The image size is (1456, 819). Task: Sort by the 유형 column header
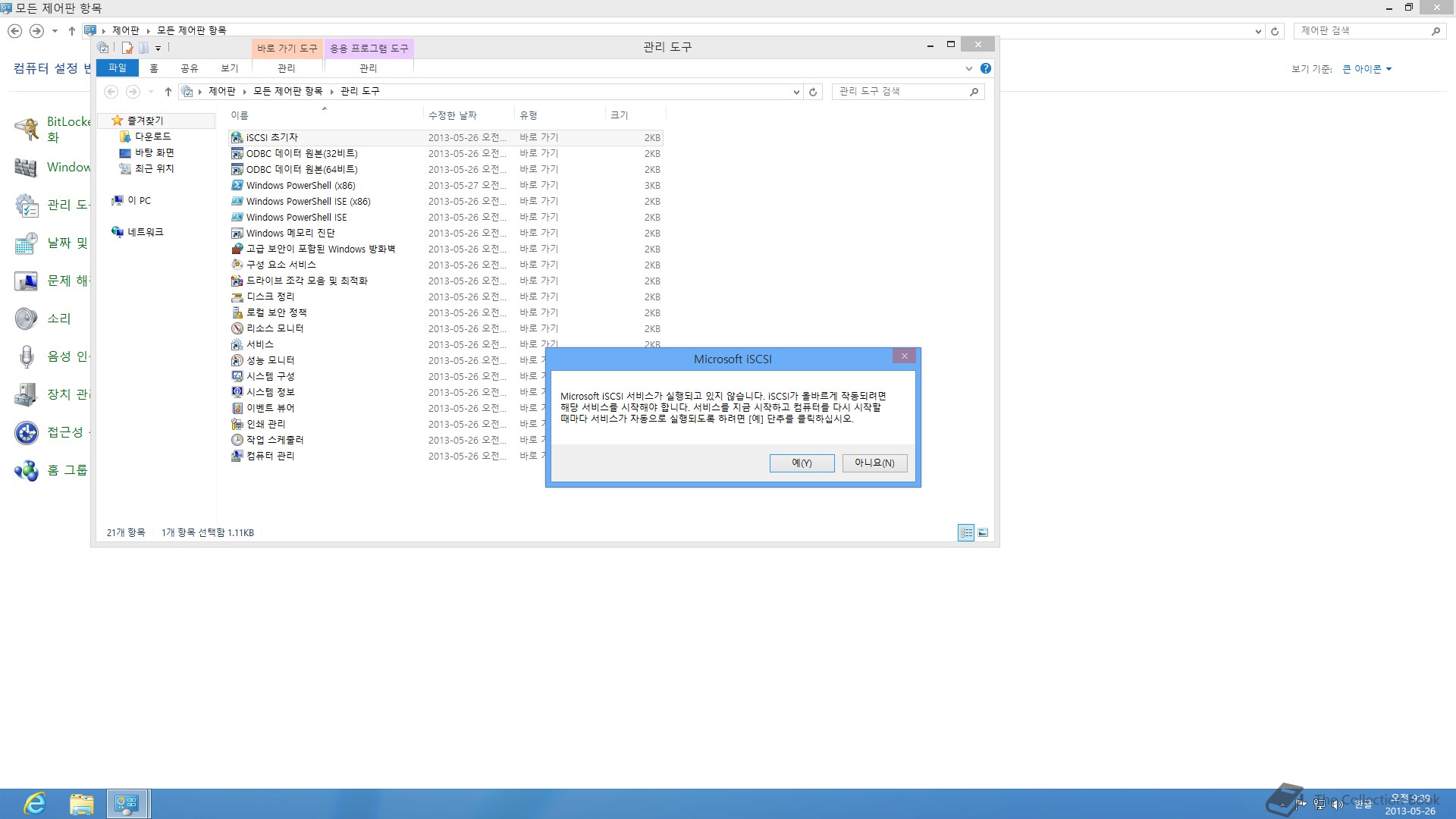click(559, 115)
